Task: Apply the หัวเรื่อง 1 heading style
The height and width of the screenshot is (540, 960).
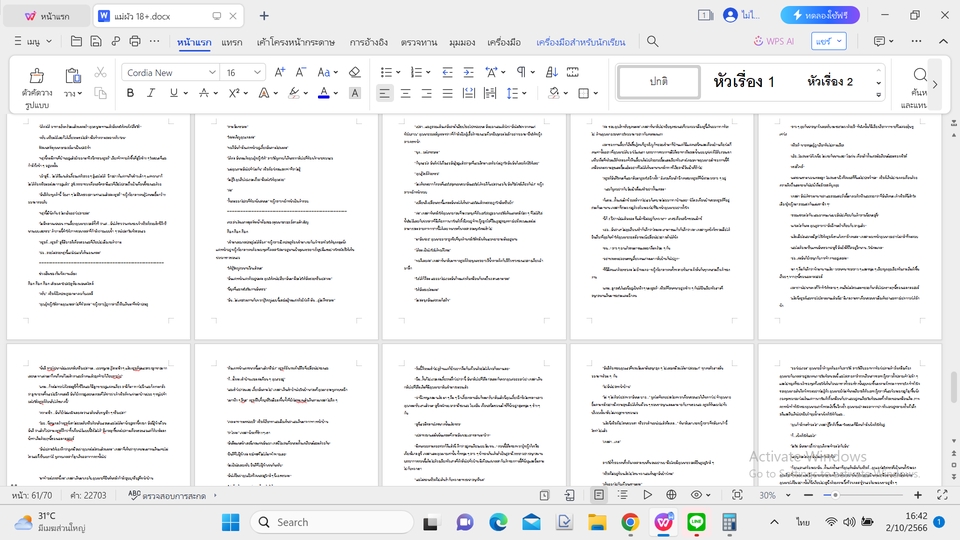Action: 744,81
